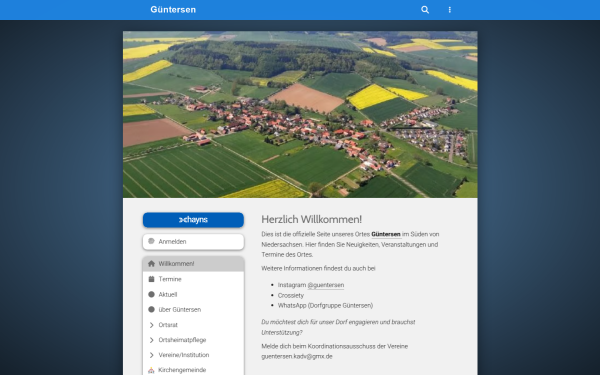
Task: Open the Aktuell menu item
Action: (x=193, y=294)
